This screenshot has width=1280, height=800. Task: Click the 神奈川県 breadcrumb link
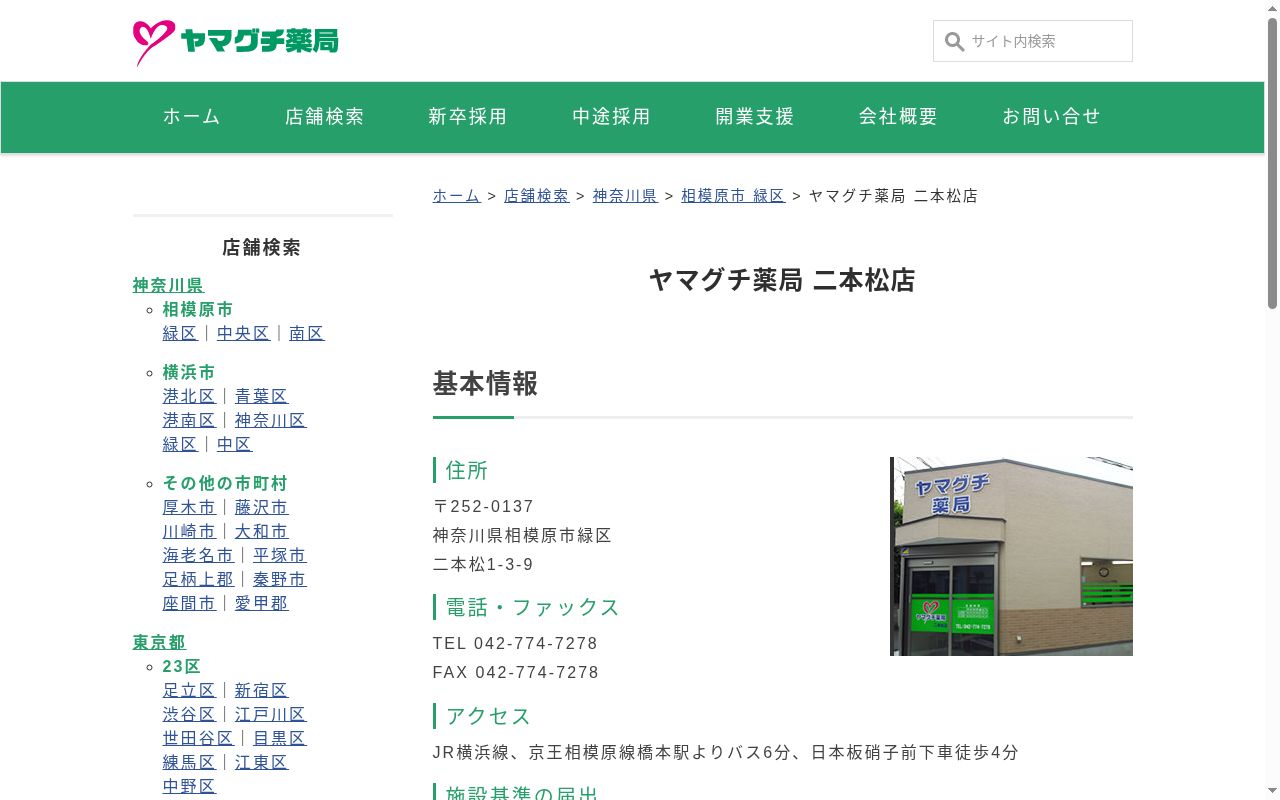[625, 196]
